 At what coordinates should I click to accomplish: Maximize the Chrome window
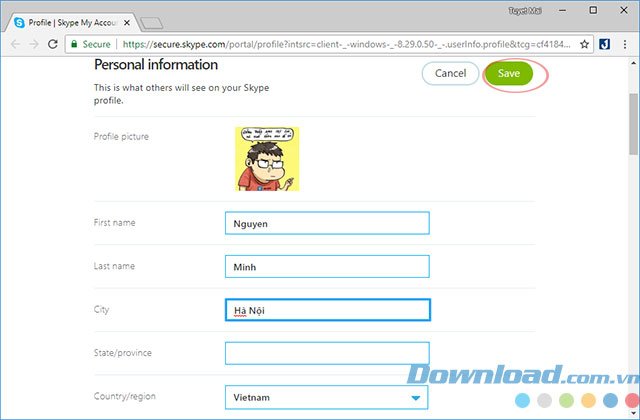593,10
